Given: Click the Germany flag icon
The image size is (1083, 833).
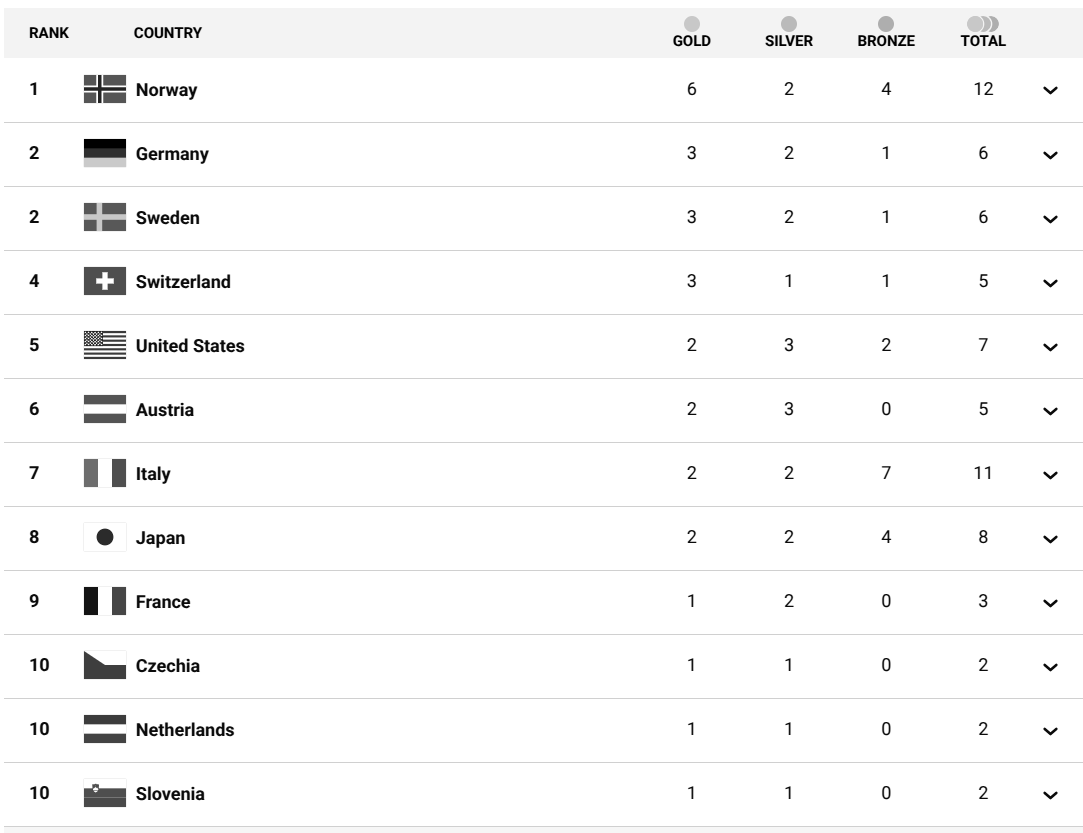Looking at the screenshot, I should (104, 154).
